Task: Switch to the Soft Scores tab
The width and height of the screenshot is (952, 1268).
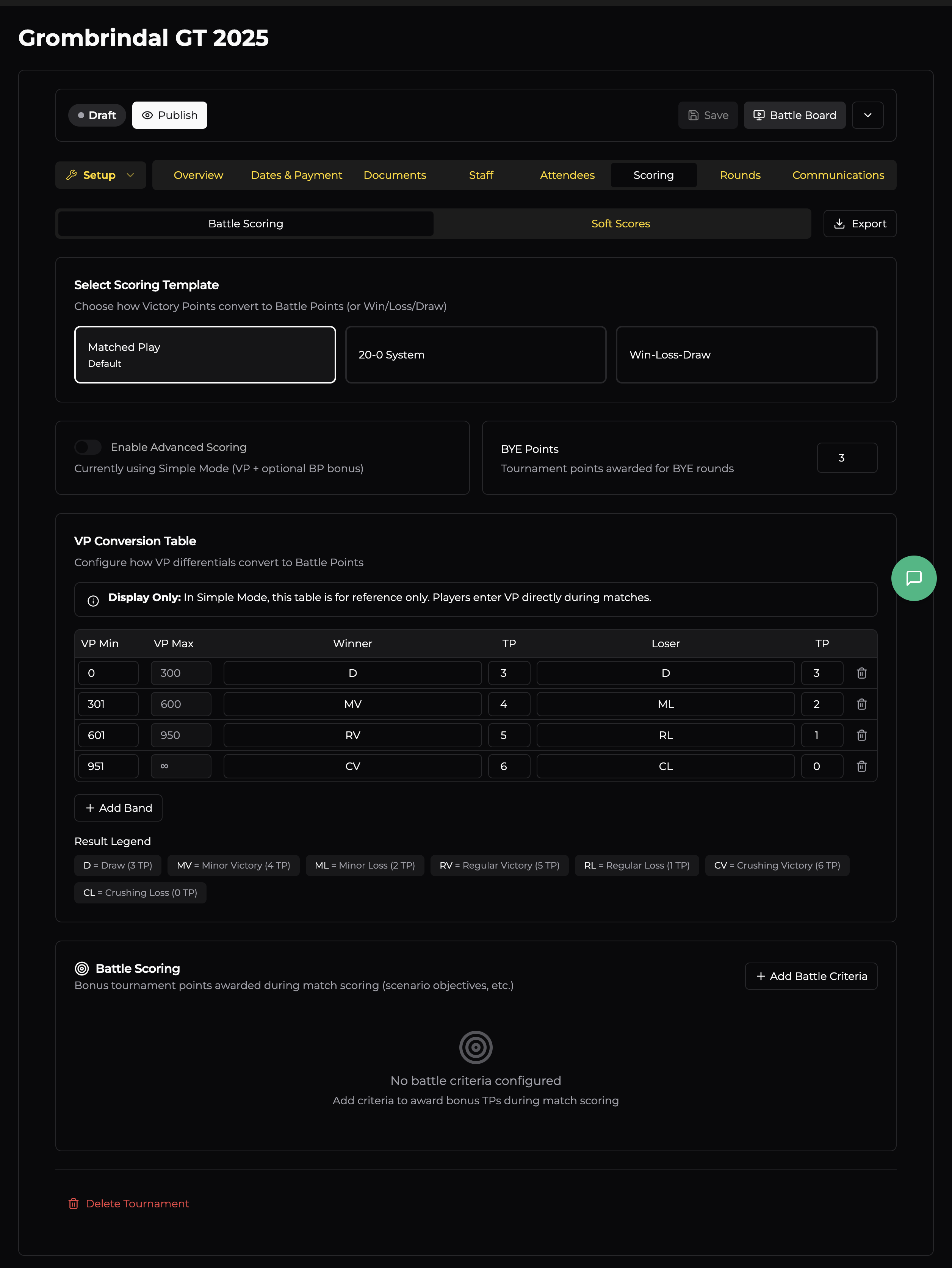Action: (x=620, y=224)
